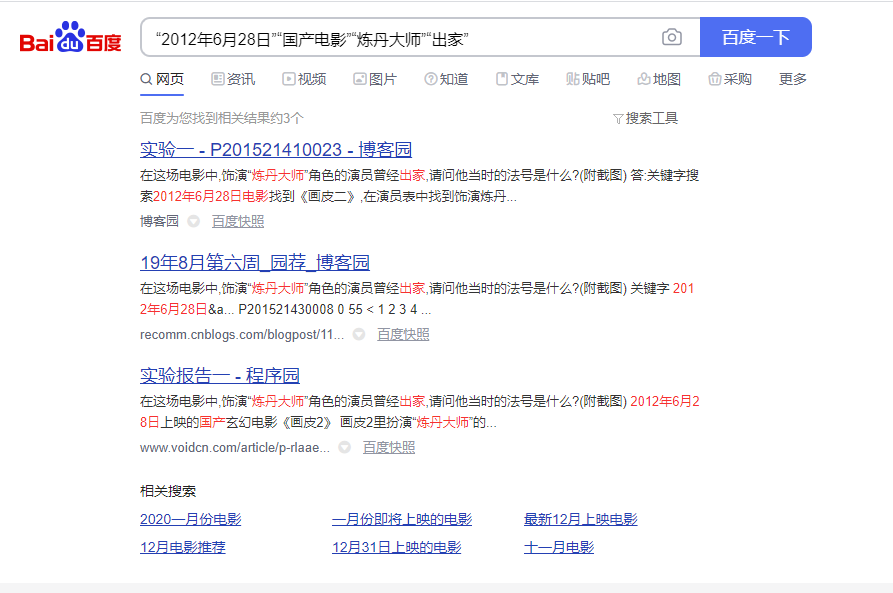This screenshot has height=593, width=893.
Task: Open result 19年8月第六周_园荐_博客园
Action: 255,263
